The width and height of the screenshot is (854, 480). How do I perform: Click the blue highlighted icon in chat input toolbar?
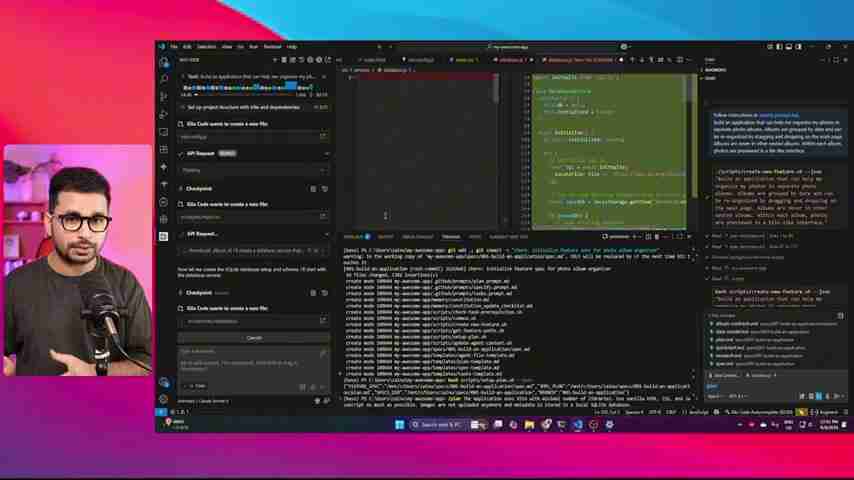point(819,396)
